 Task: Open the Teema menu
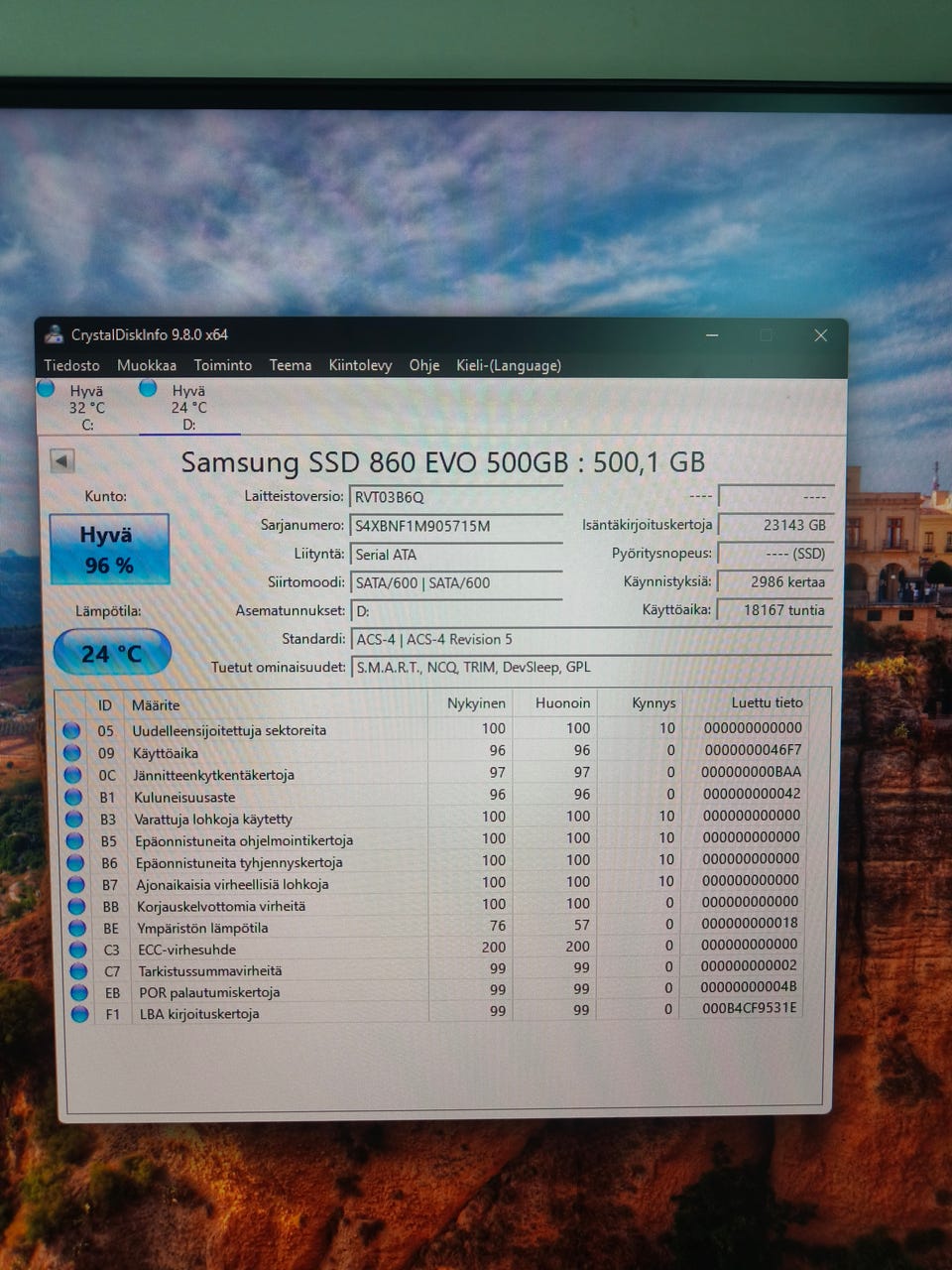[290, 365]
